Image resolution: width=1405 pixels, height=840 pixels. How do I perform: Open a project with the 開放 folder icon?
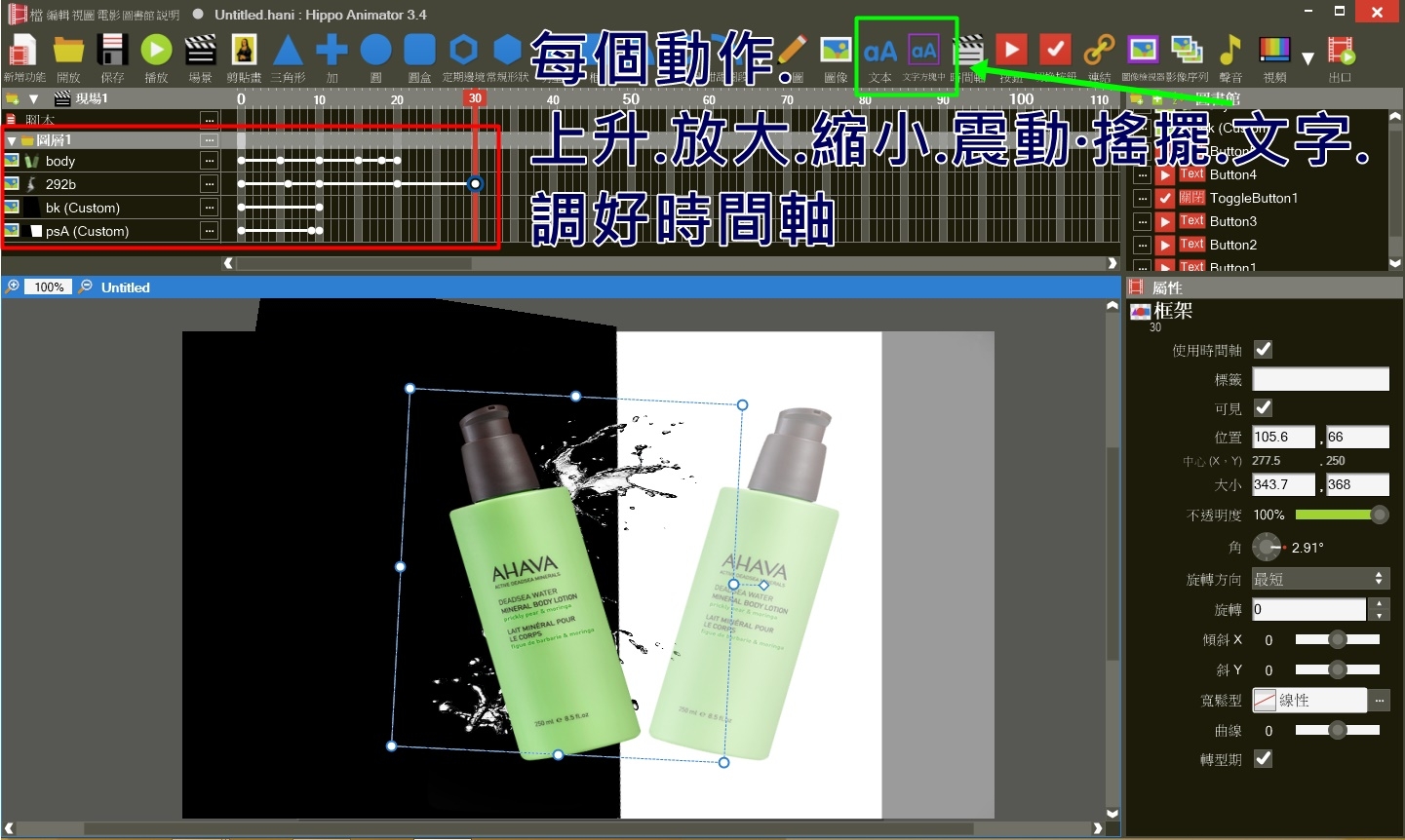pos(68,50)
